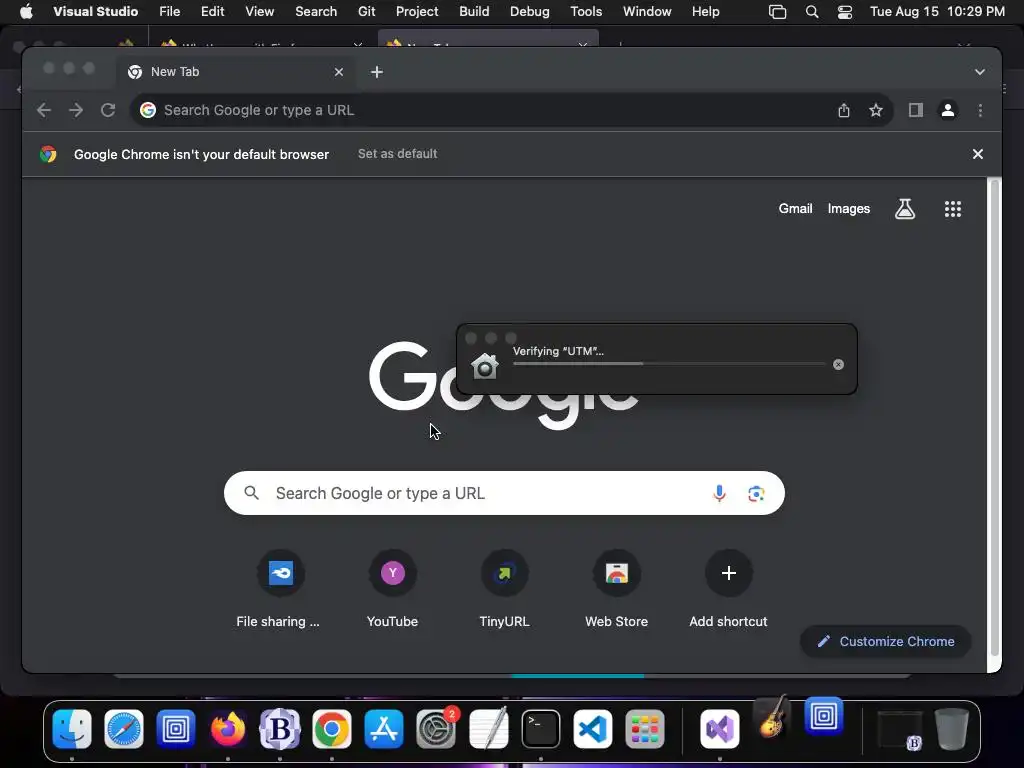Open a new Chrome tab
Viewport: 1024px width, 768px height.
[377, 72]
